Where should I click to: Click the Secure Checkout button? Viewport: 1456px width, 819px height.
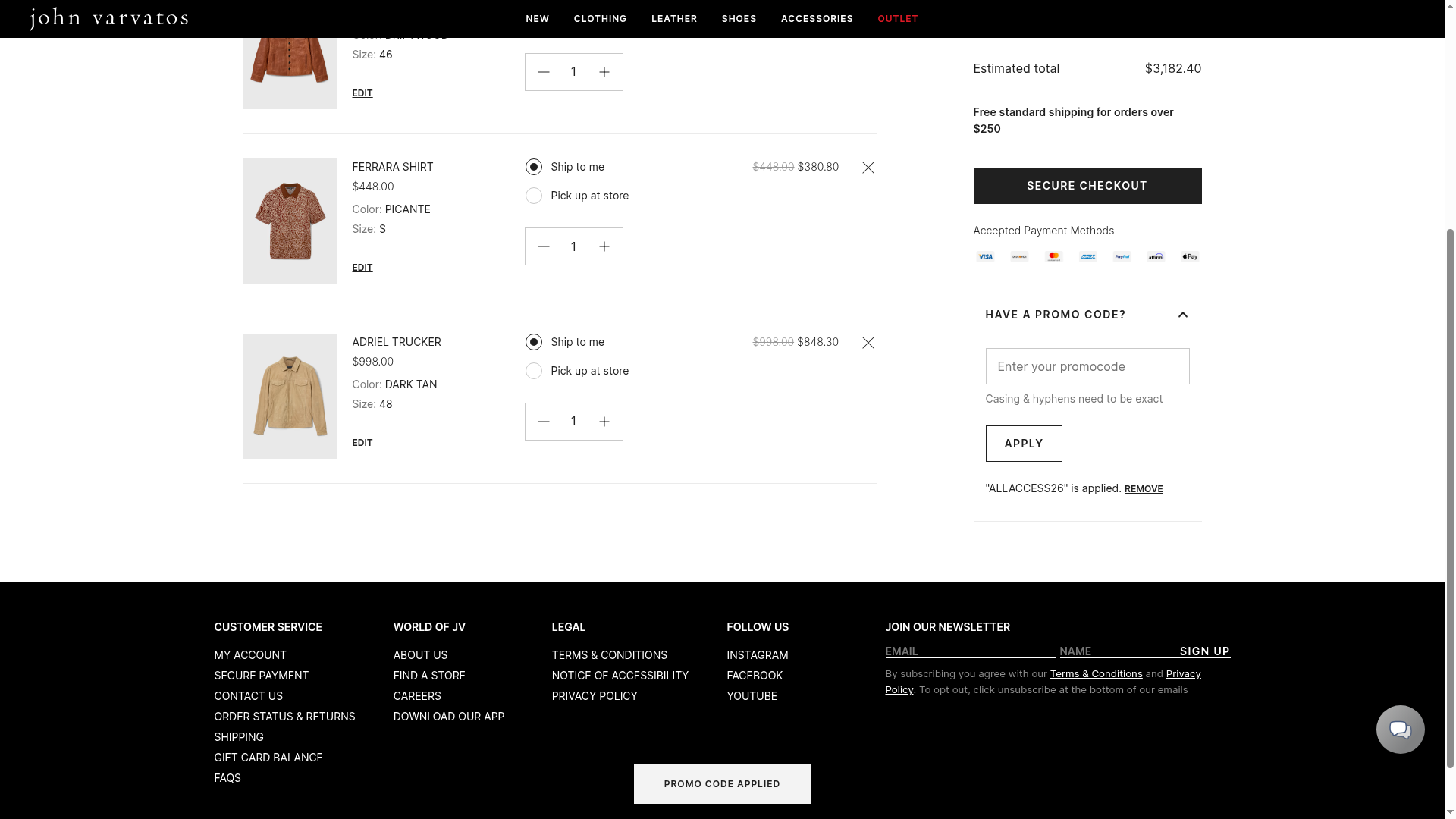pos(1087,186)
